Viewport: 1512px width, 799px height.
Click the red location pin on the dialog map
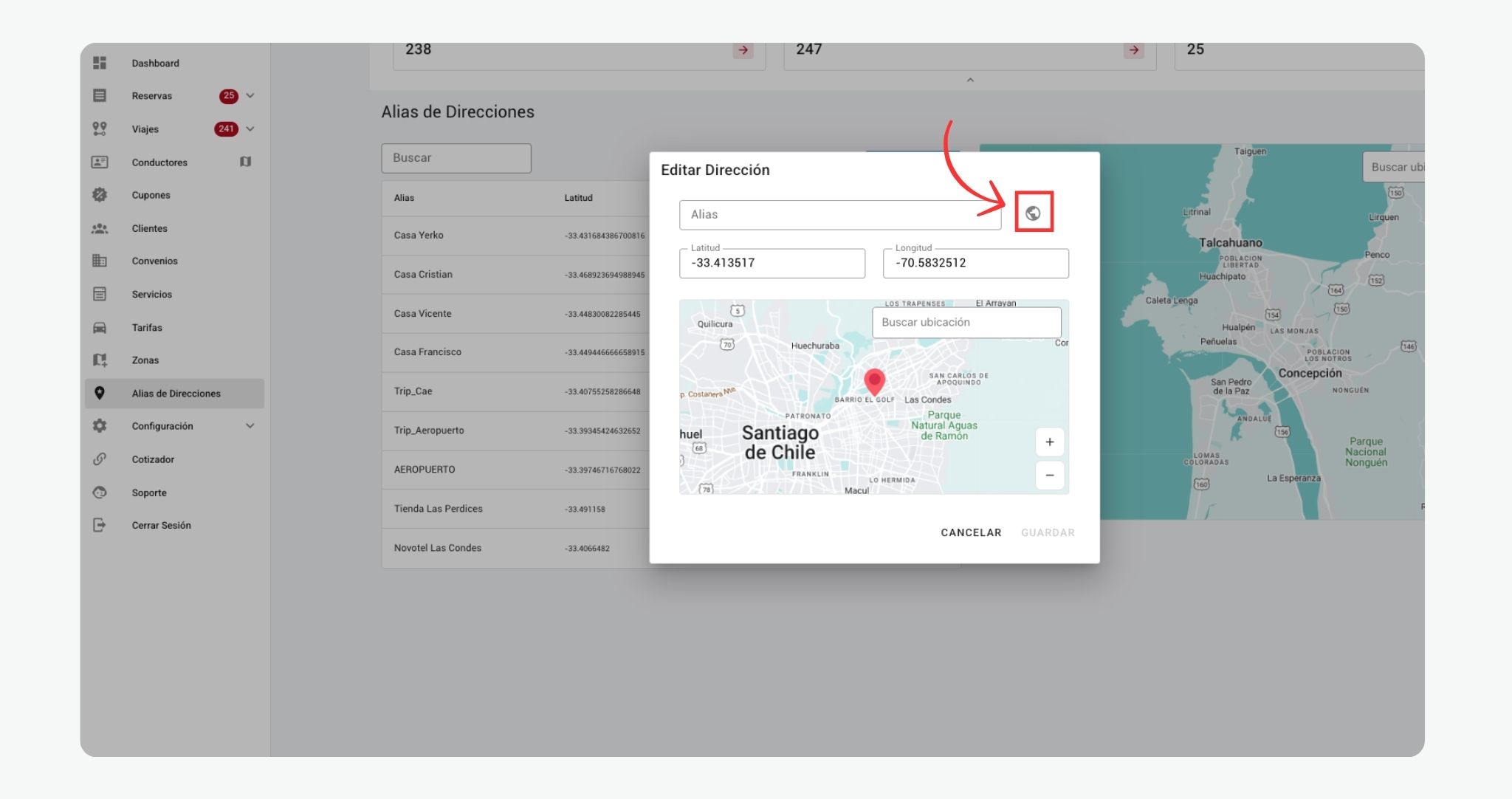pyautogui.click(x=875, y=382)
